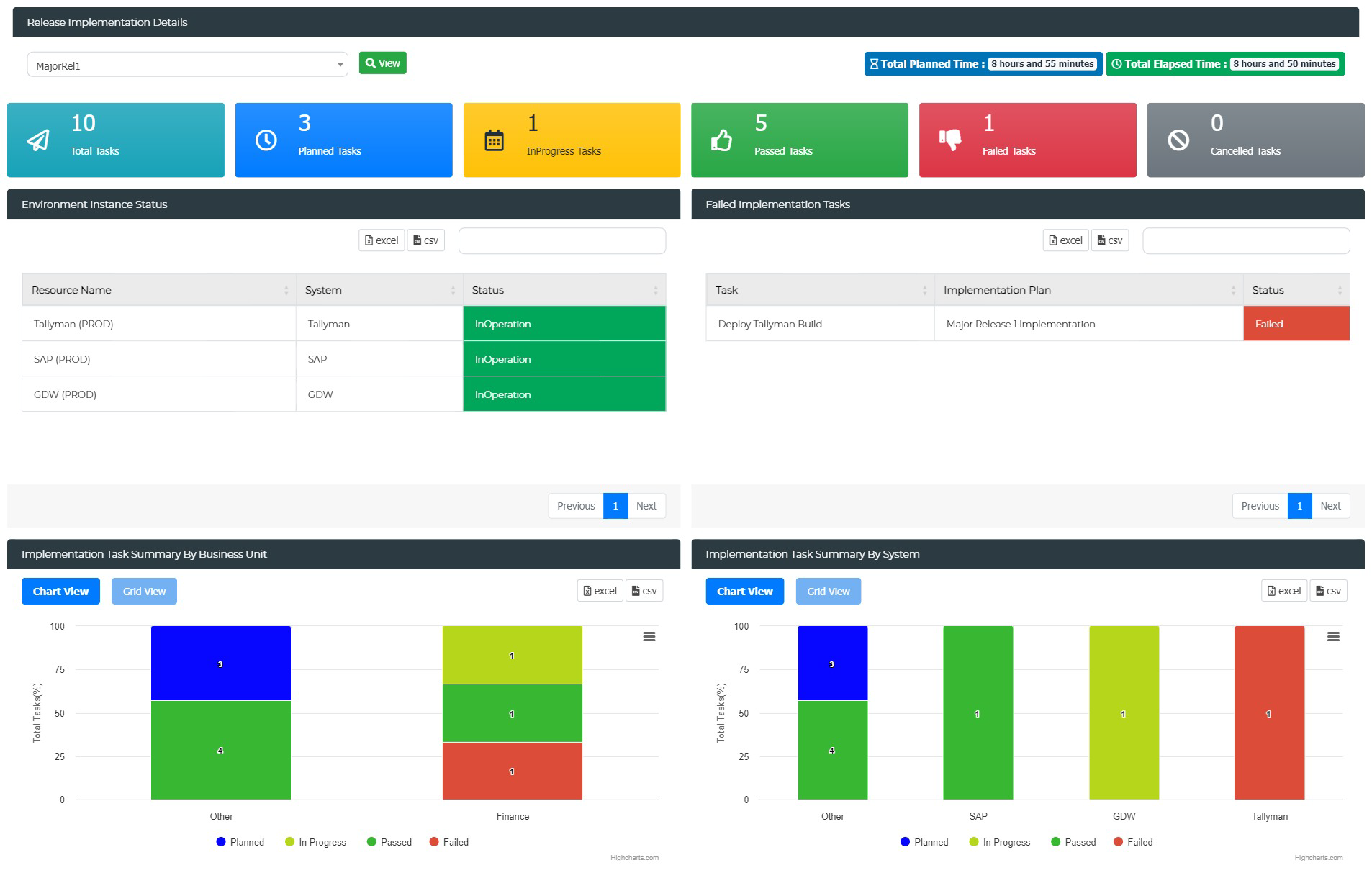1372x896 pixels.
Task: Click the Deploy Tallyman Build task cell
Action: 820,324
